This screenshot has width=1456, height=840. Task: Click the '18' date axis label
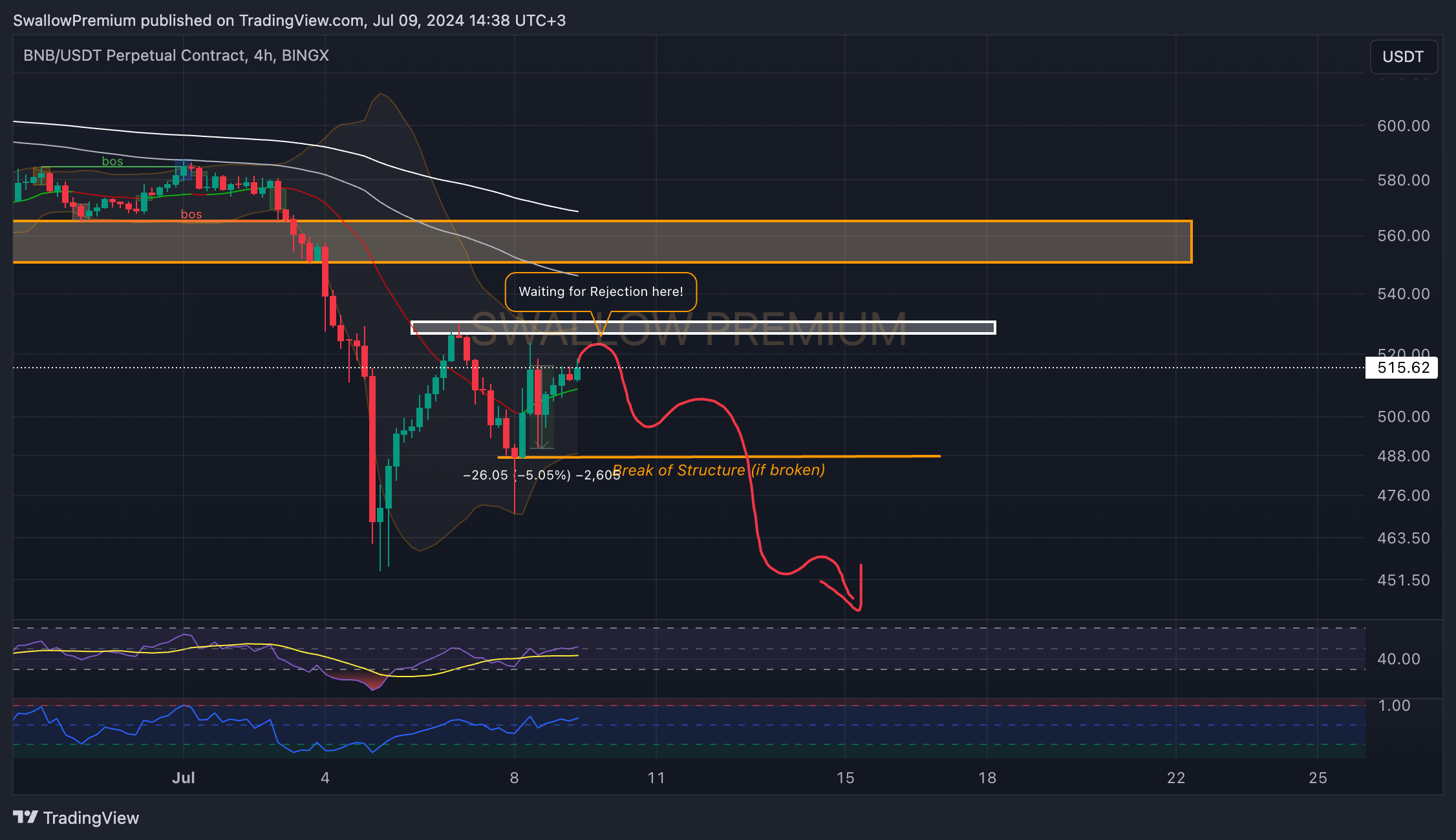click(x=987, y=778)
